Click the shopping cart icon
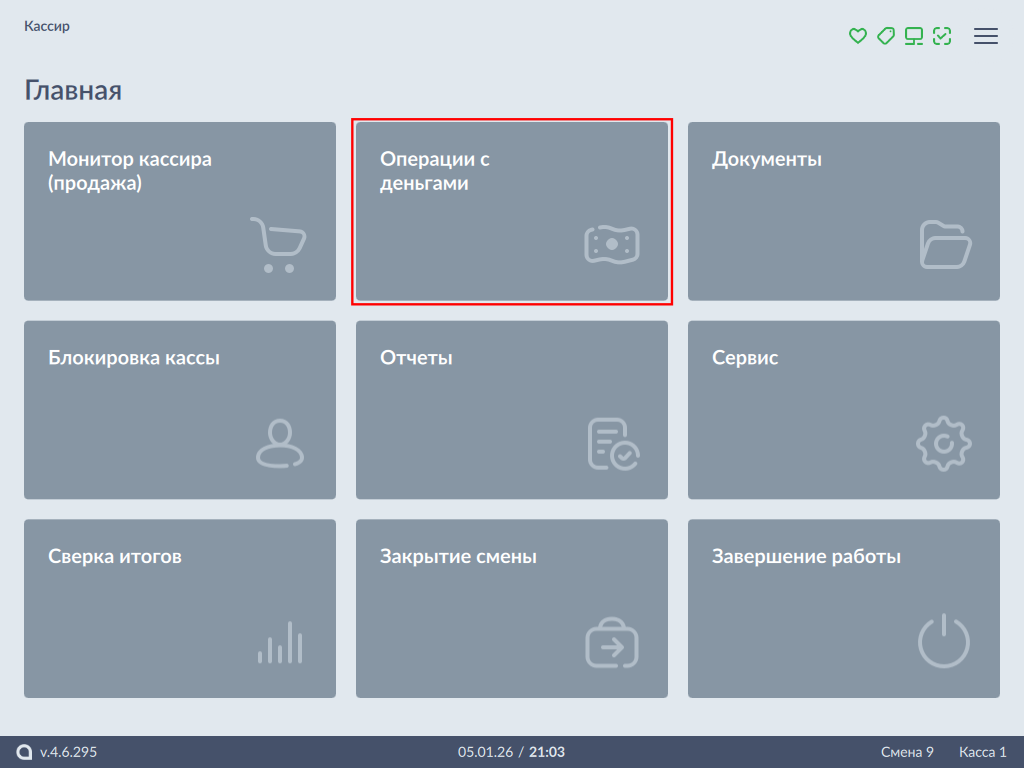Viewport: 1024px width, 768px height. pos(277,245)
